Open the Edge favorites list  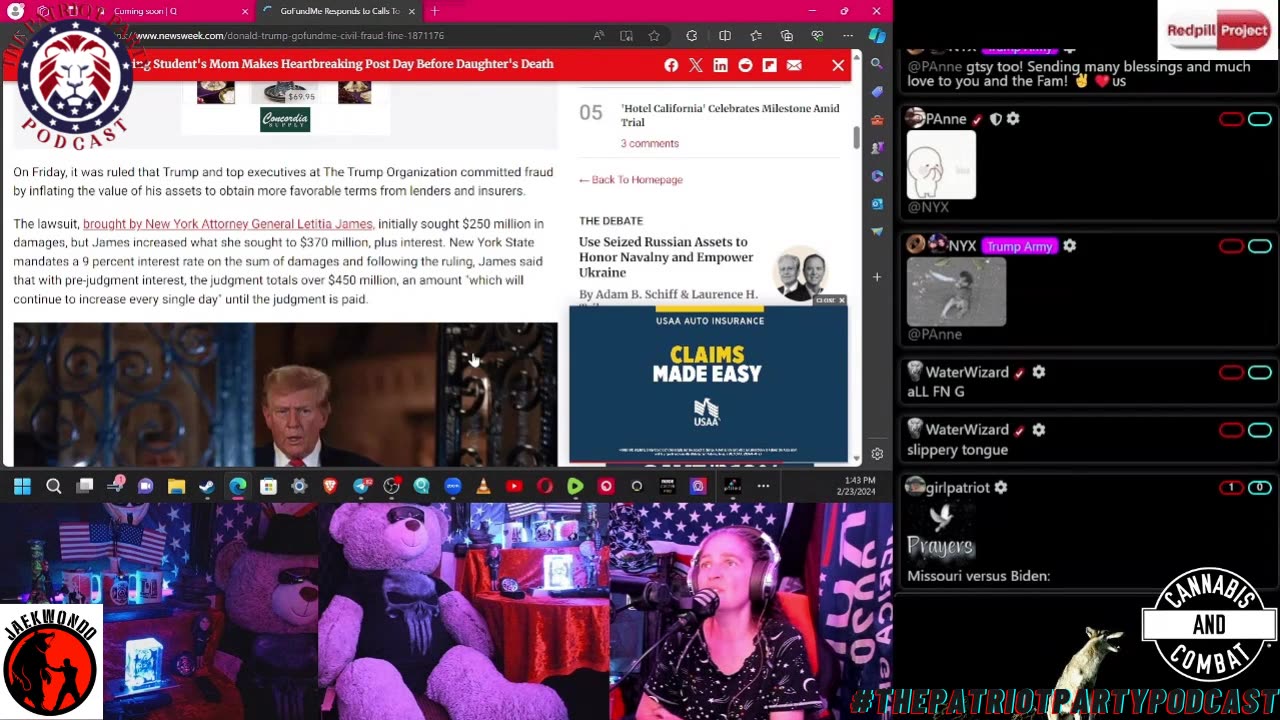(x=756, y=36)
